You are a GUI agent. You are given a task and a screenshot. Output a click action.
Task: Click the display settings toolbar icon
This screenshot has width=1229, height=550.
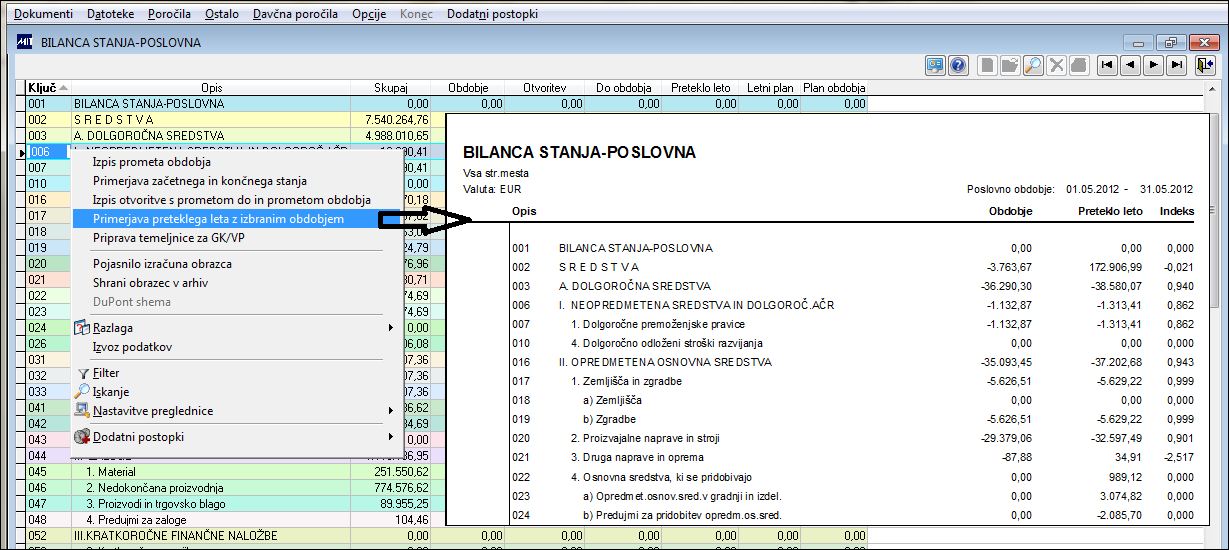[935, 64]
